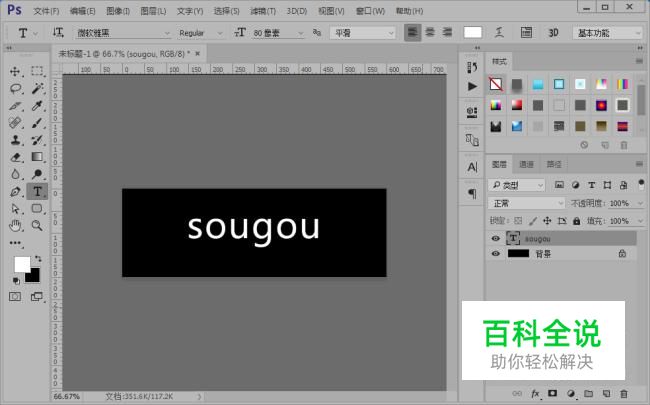650x405 pixels.
Task: Reset default foreground and background colors
Action: pos(16,281)
